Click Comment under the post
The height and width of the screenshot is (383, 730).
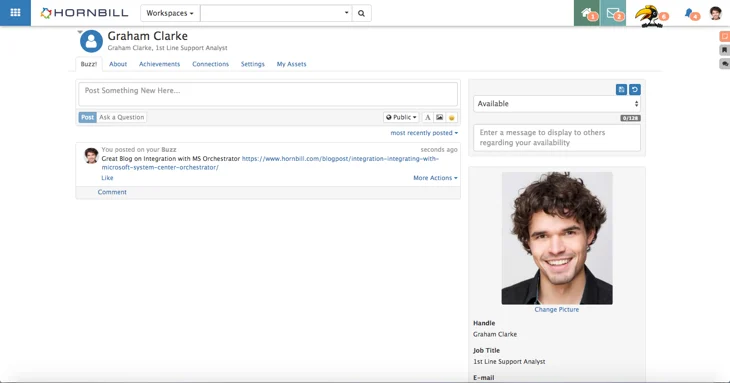(x=112, y=192)
